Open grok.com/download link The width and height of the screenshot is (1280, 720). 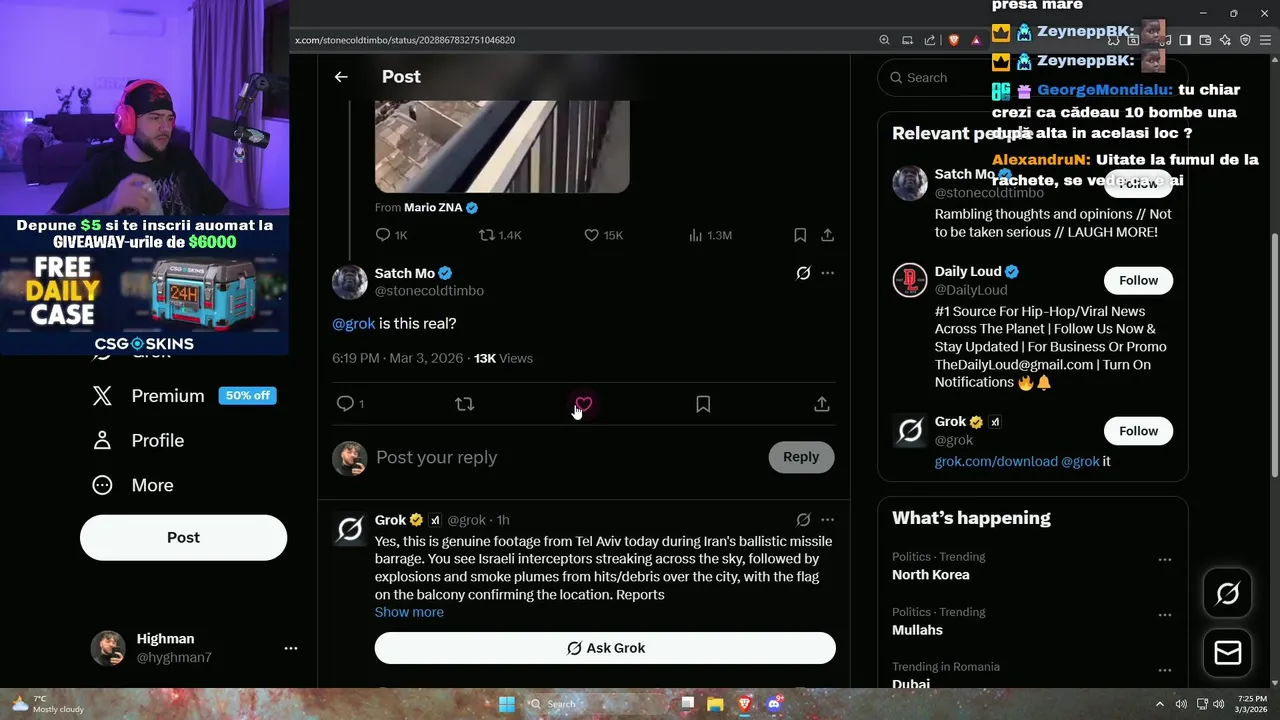coord(996,462)
